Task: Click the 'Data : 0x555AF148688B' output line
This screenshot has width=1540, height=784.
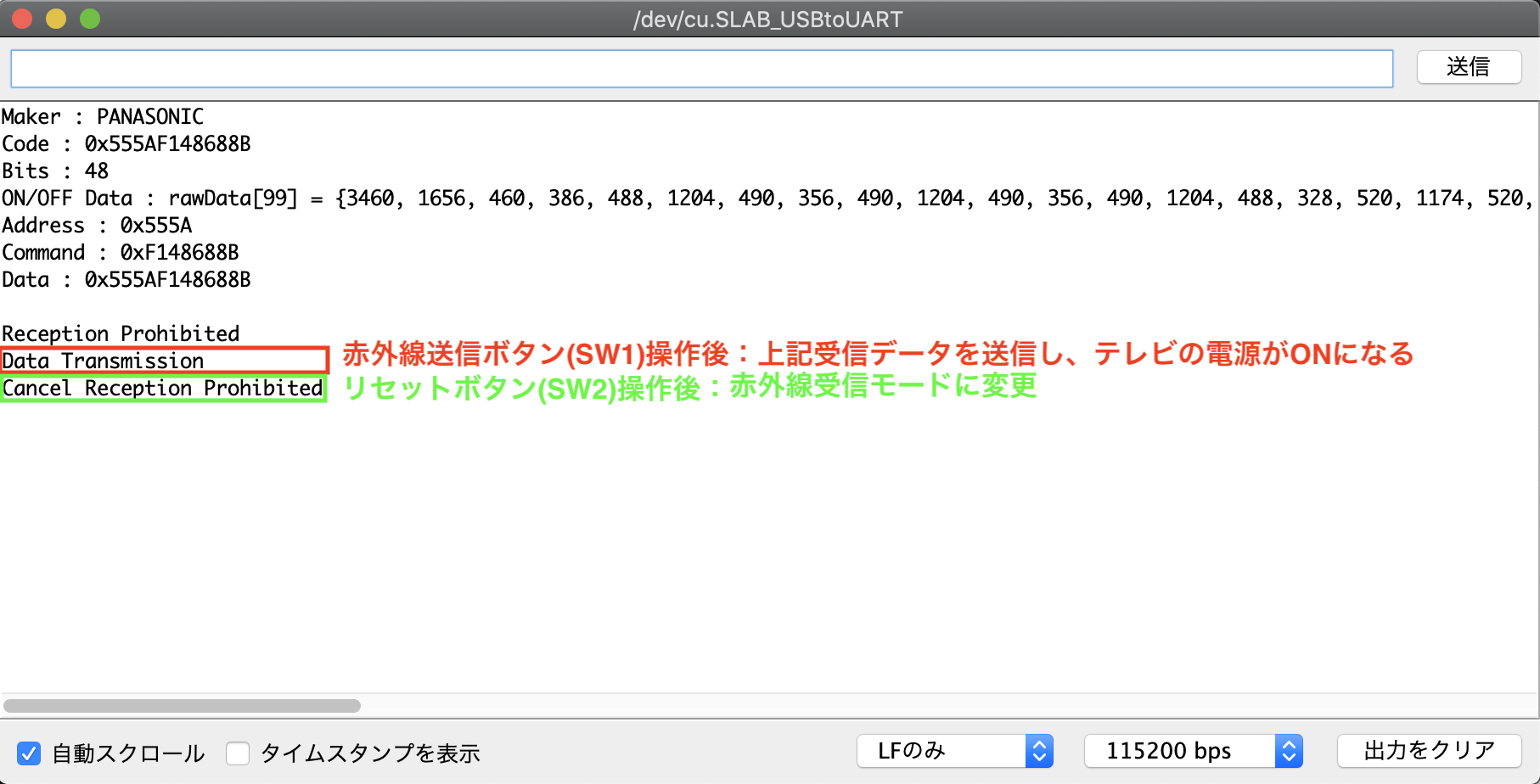Action: 126,279
